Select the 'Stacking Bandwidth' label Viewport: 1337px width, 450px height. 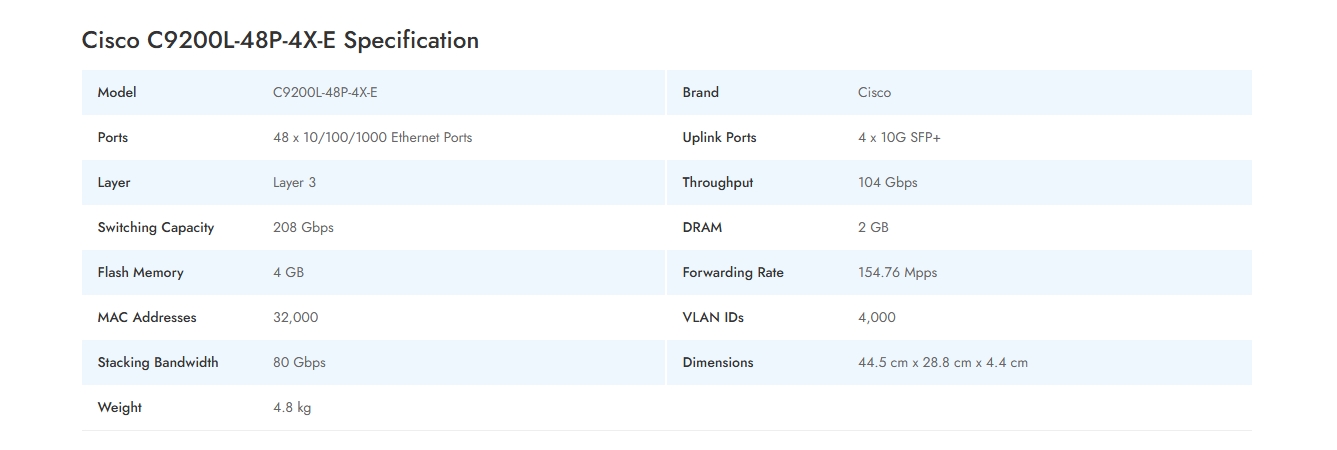pyautogui.click(x=158, y=362)
